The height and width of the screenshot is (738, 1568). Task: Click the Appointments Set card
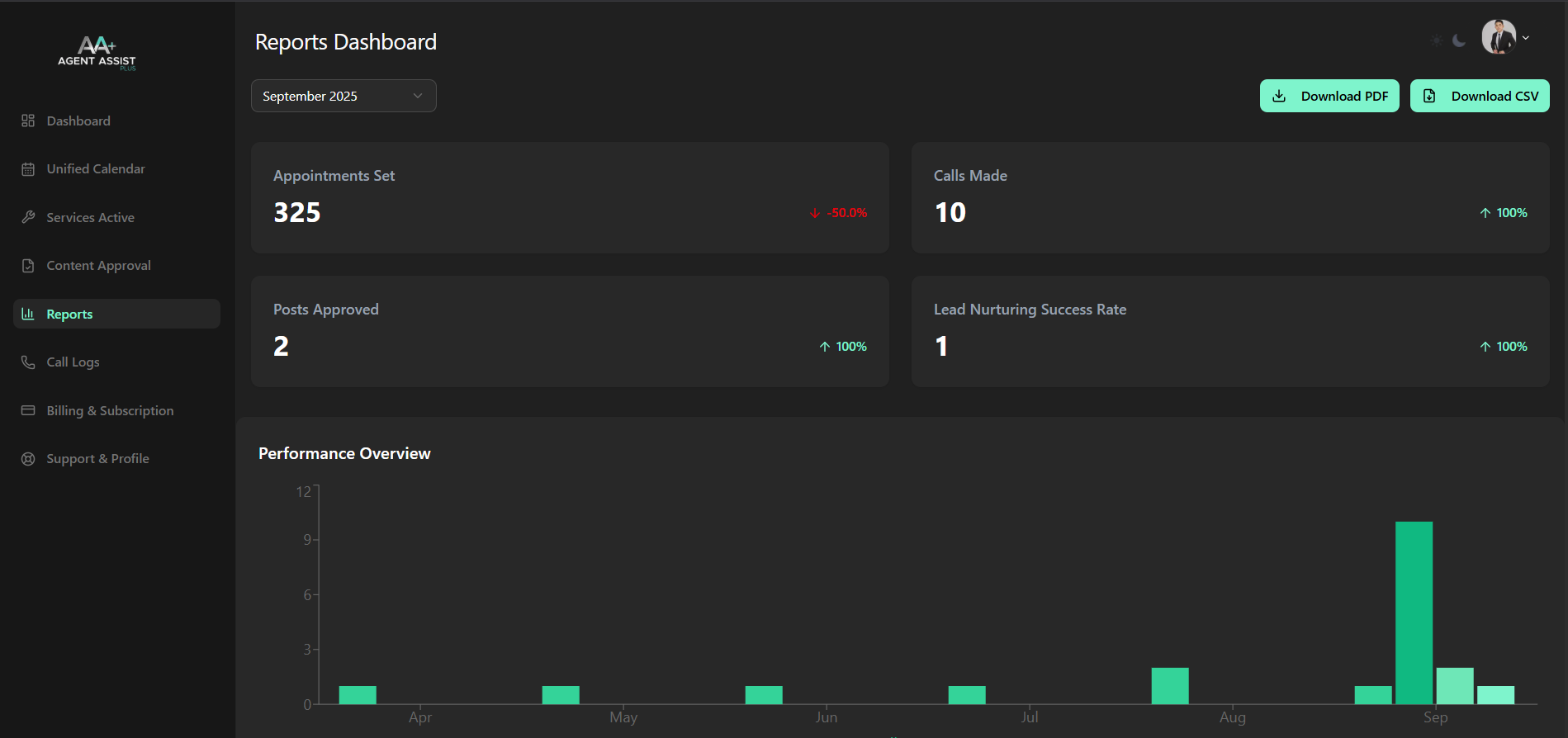(570, 197)
